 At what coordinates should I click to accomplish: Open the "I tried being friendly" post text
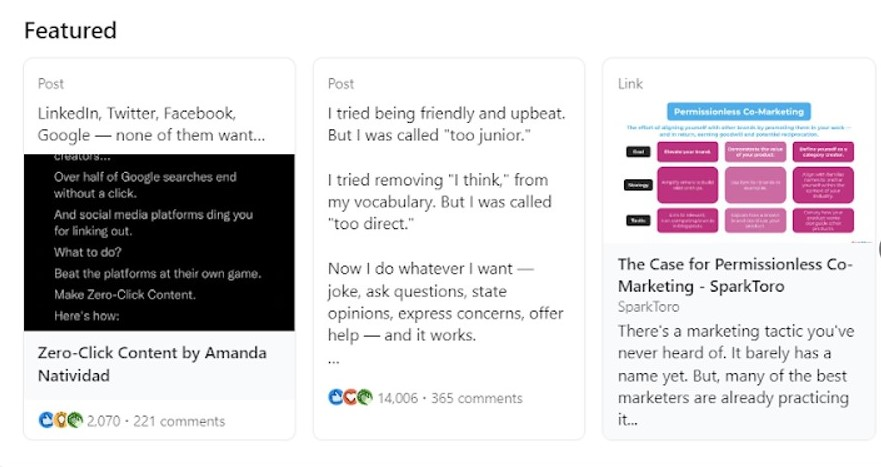(x=446, y=113)
